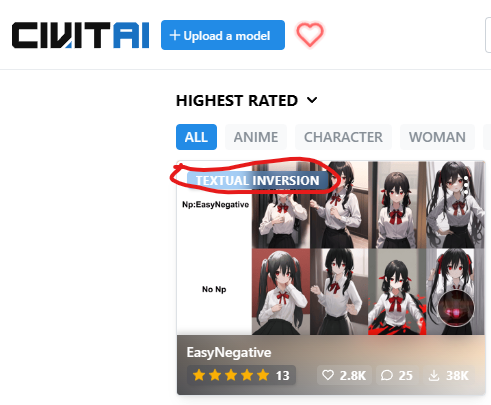Click the creator avatar on the card

click(x=455, y=308)
